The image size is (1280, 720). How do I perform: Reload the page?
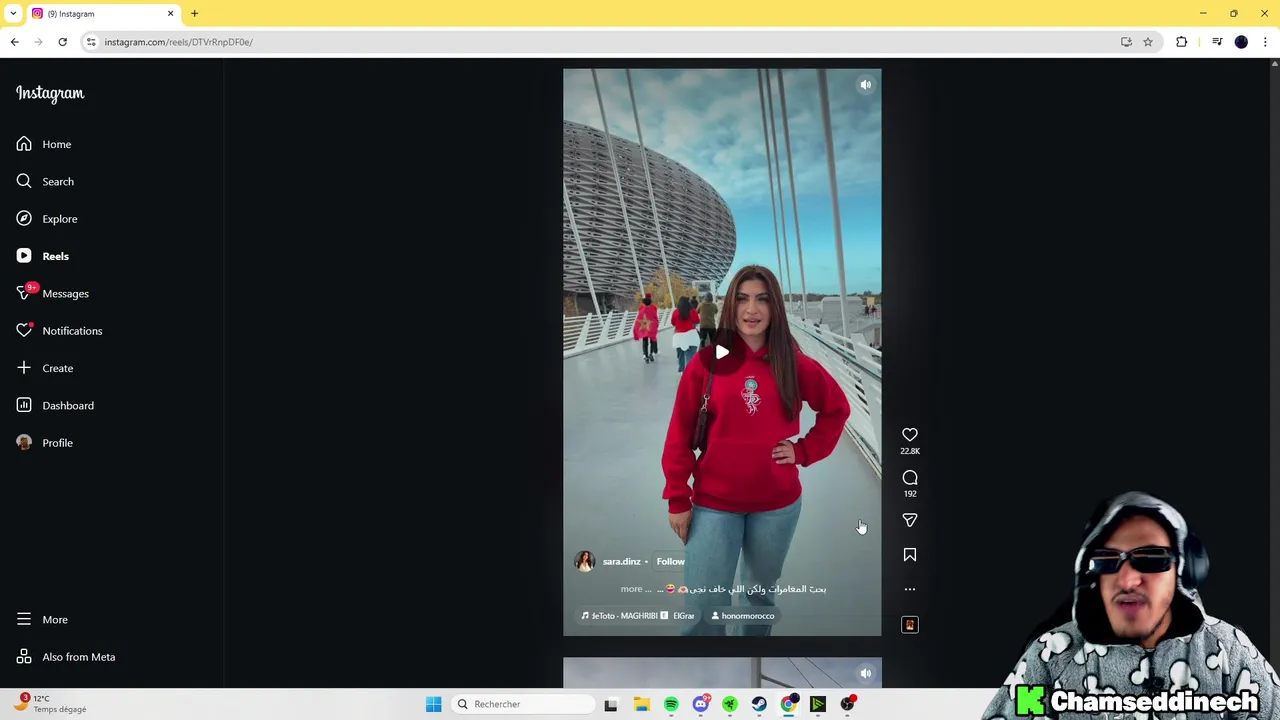(x=62, y=42)
